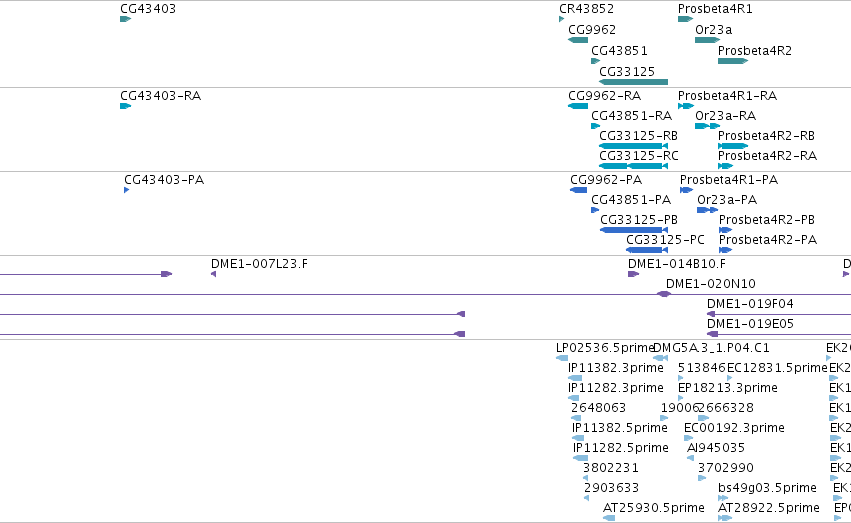Click the Prosbeta4R2-RA transcript label
851x523 pixels.
pos(767,156)
